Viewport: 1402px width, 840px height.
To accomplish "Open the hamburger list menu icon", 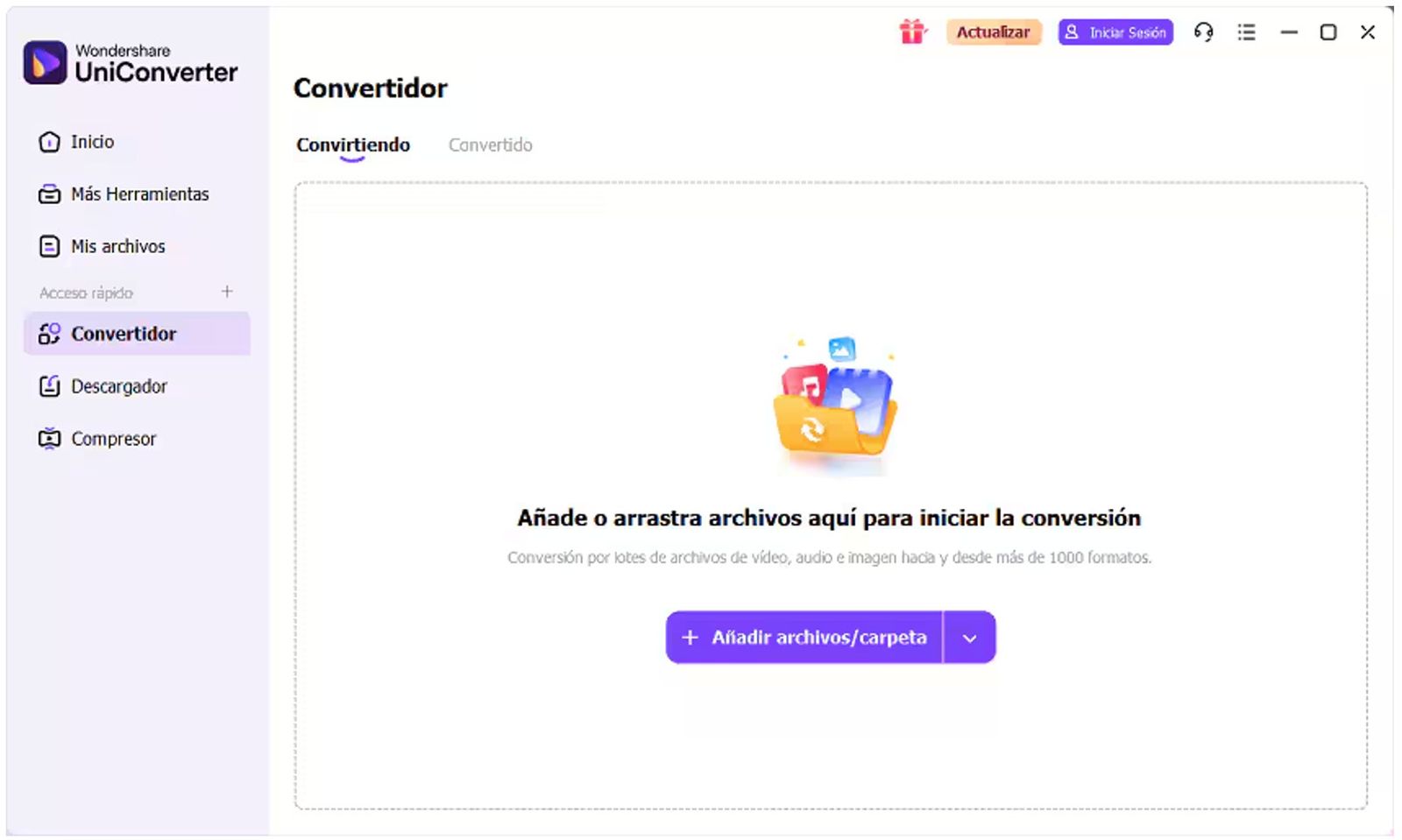I will point(1246,32).
